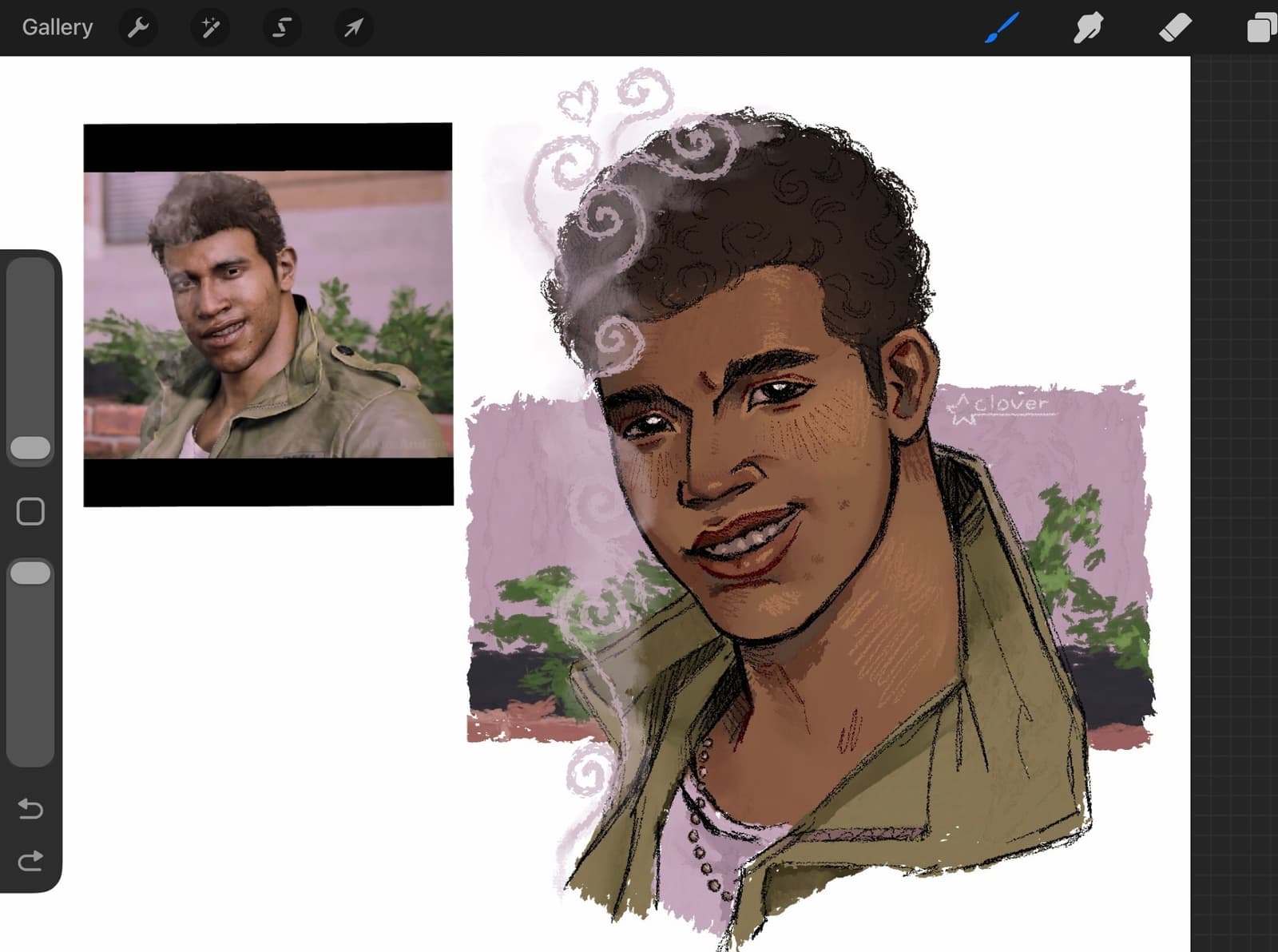This screenshot has width=1278, height=952.
Task: Undo the last stroke
Action: point(30,809)
